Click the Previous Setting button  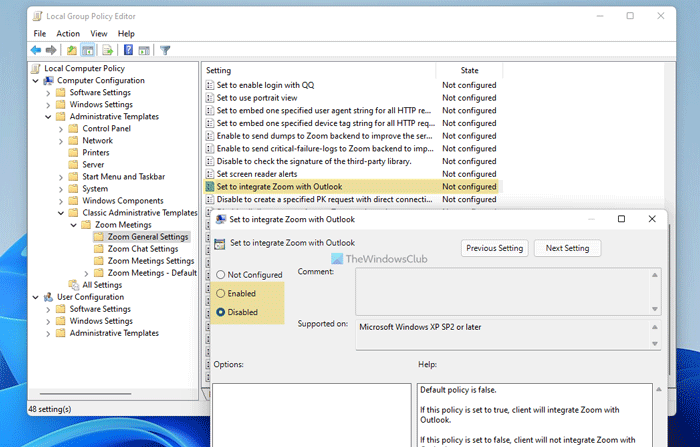pyautogui.click(x=495, y=248)
